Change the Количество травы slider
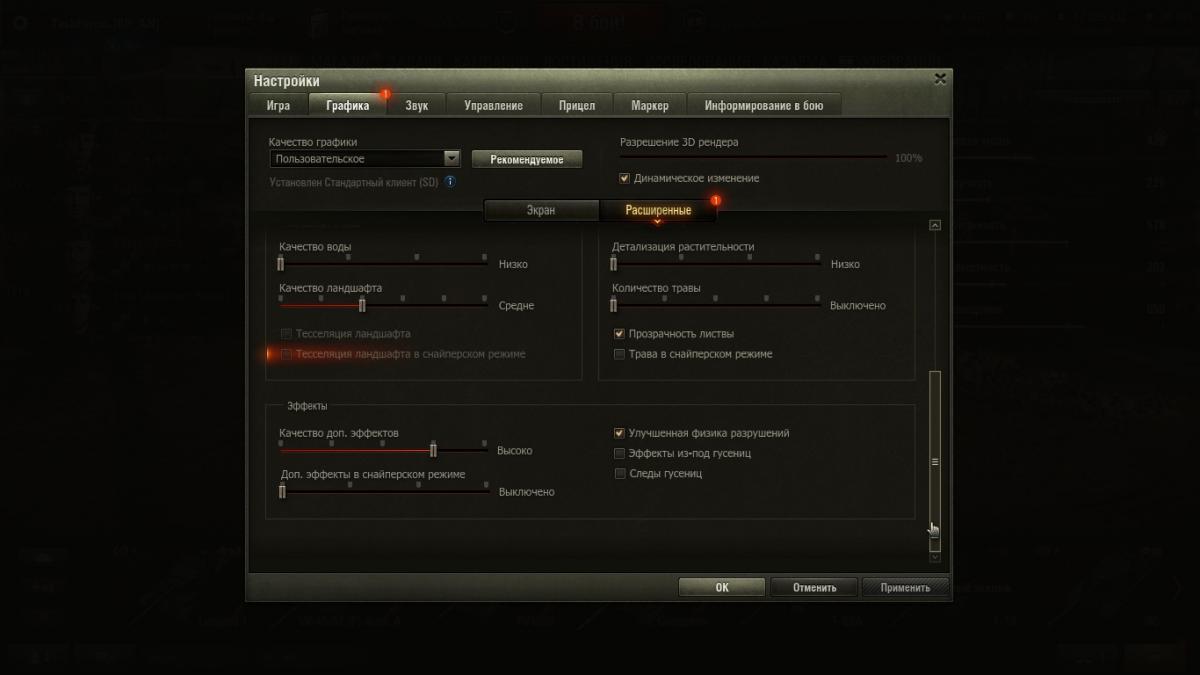 click(716, 305)
